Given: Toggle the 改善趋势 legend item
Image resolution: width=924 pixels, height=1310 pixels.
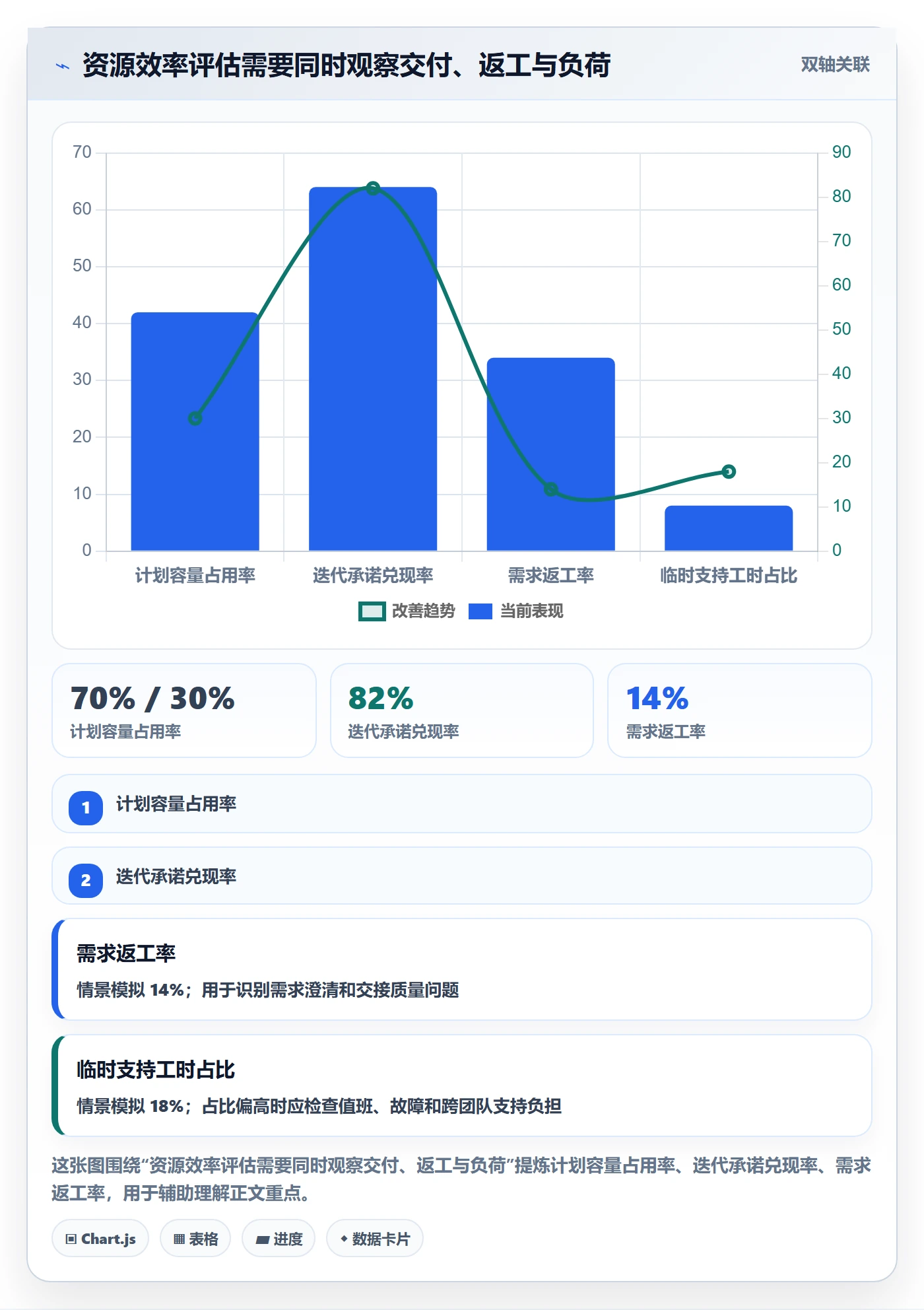Looking at the screenshot, I should click(407, 611).
